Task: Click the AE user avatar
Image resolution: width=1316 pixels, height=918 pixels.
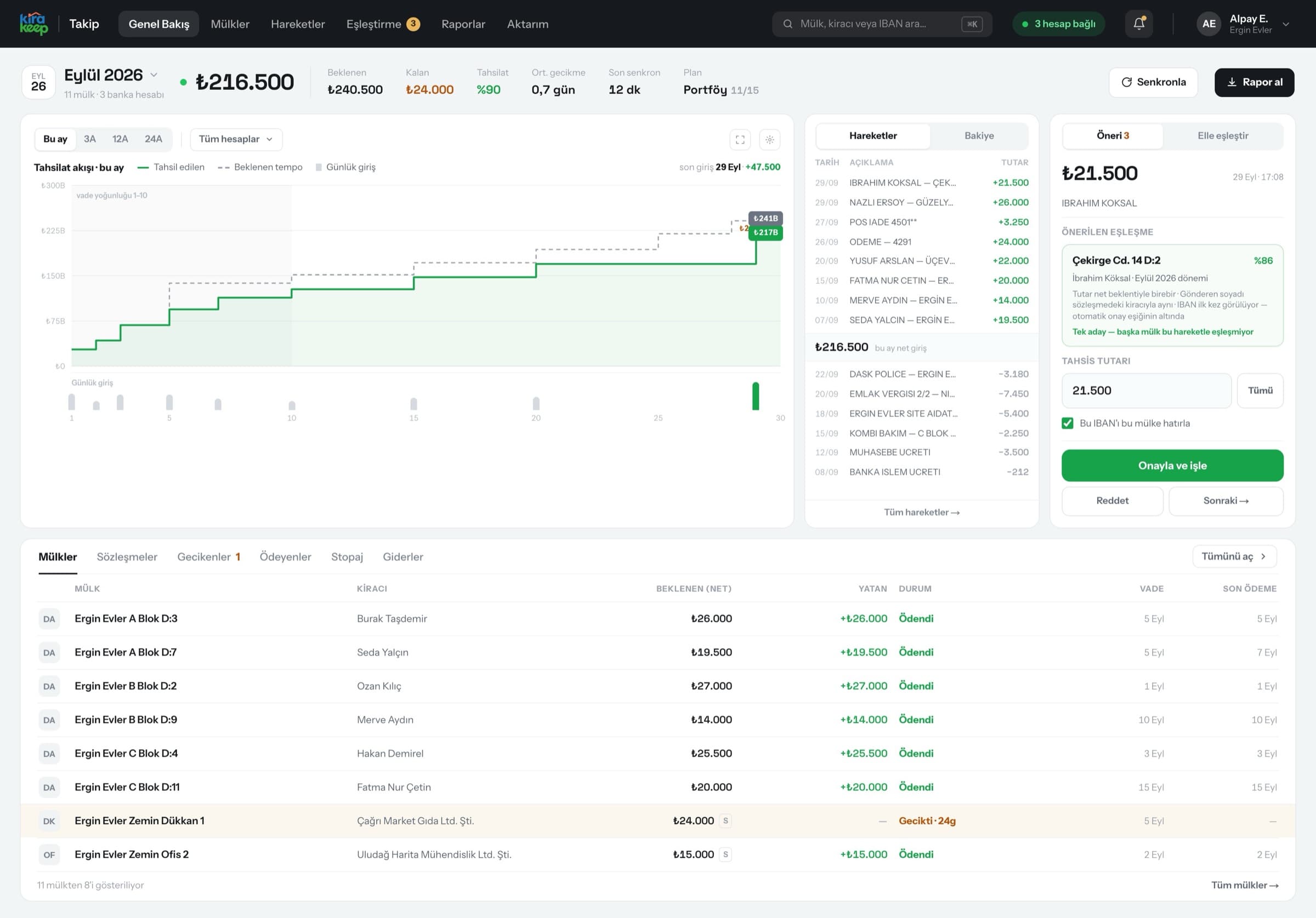Action: pyautogui.click(x=1209, y=24)
